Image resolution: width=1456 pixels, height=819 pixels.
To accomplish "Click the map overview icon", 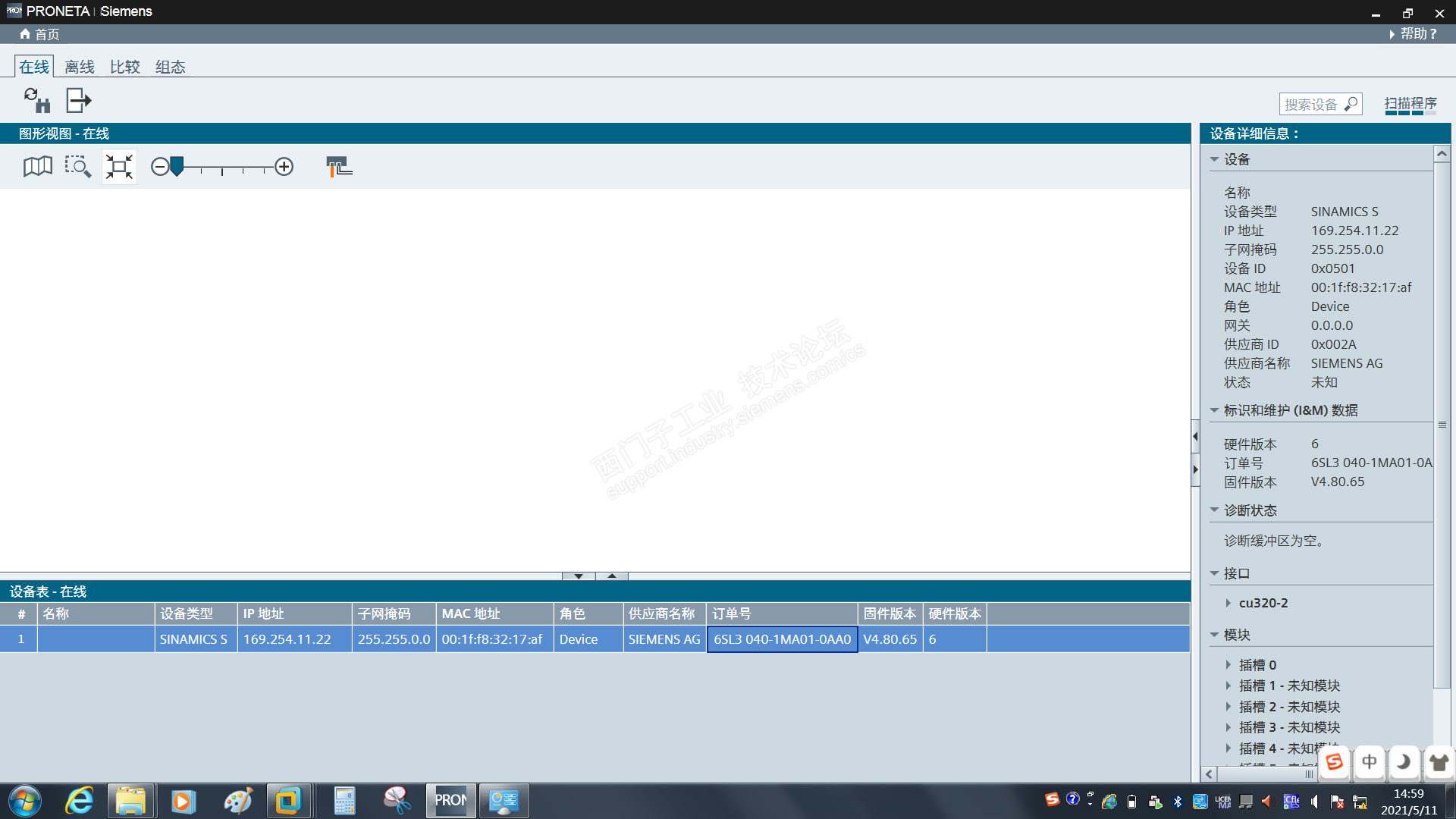I will pyautogui.click(x=38, y=167).
